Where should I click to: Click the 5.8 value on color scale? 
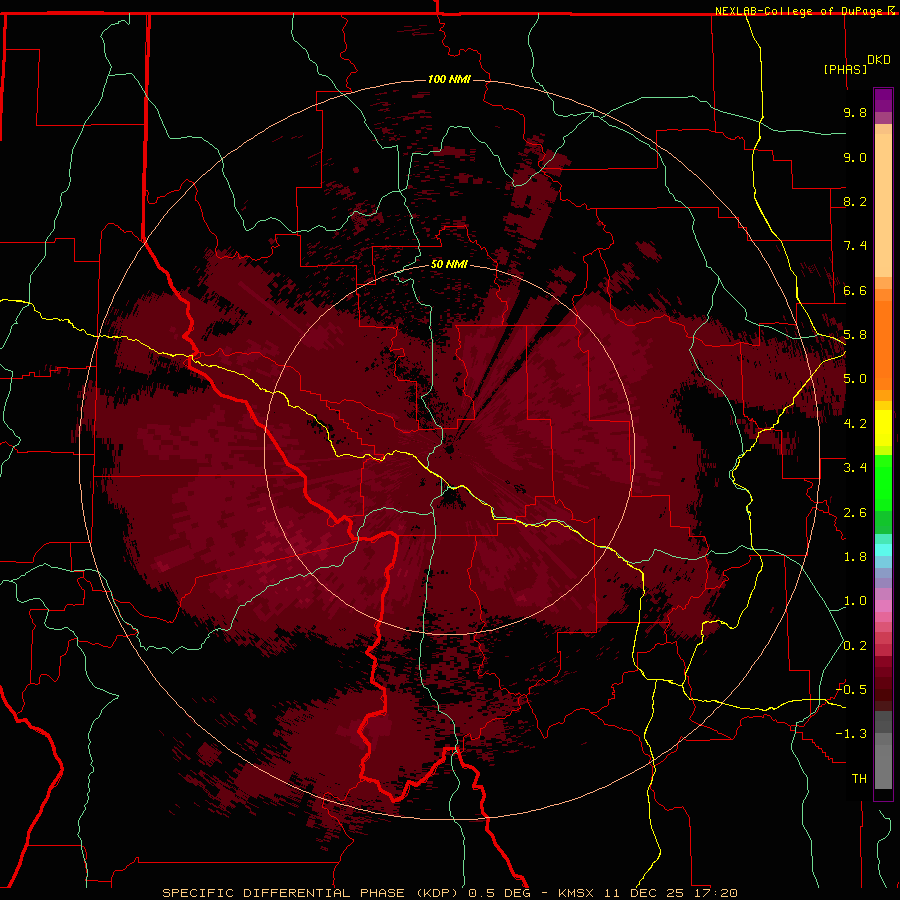pyautogui.click(x=855, y=335)
